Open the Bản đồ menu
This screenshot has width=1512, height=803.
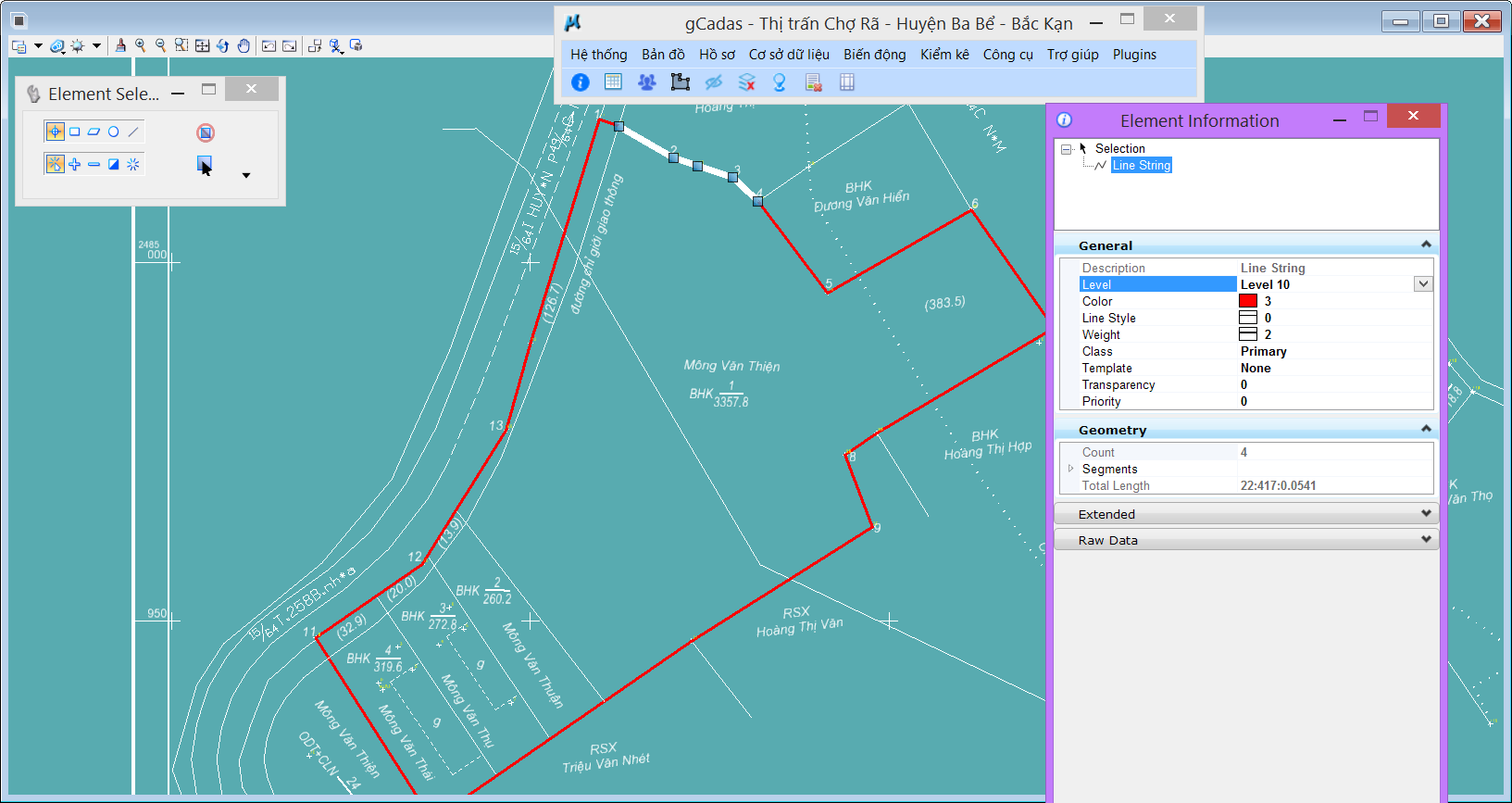coord(663,55)
